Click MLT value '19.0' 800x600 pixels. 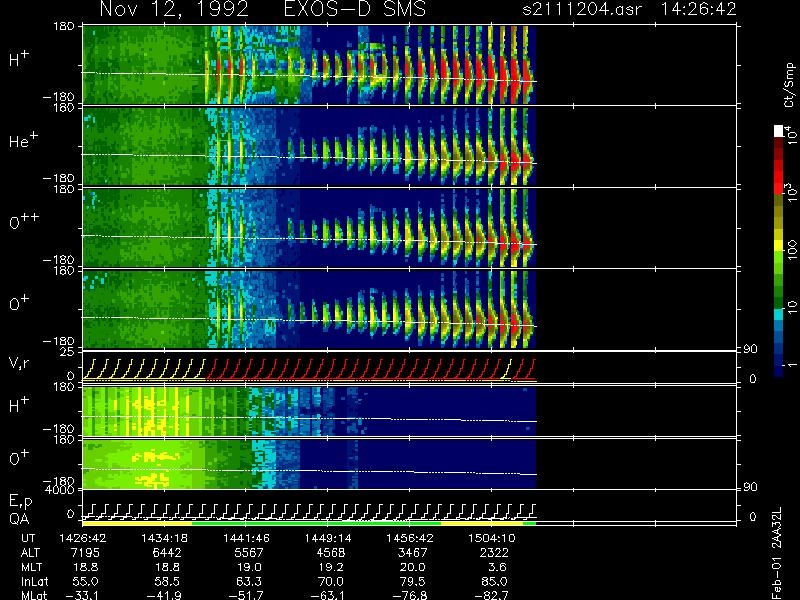[x=249, y=567]
